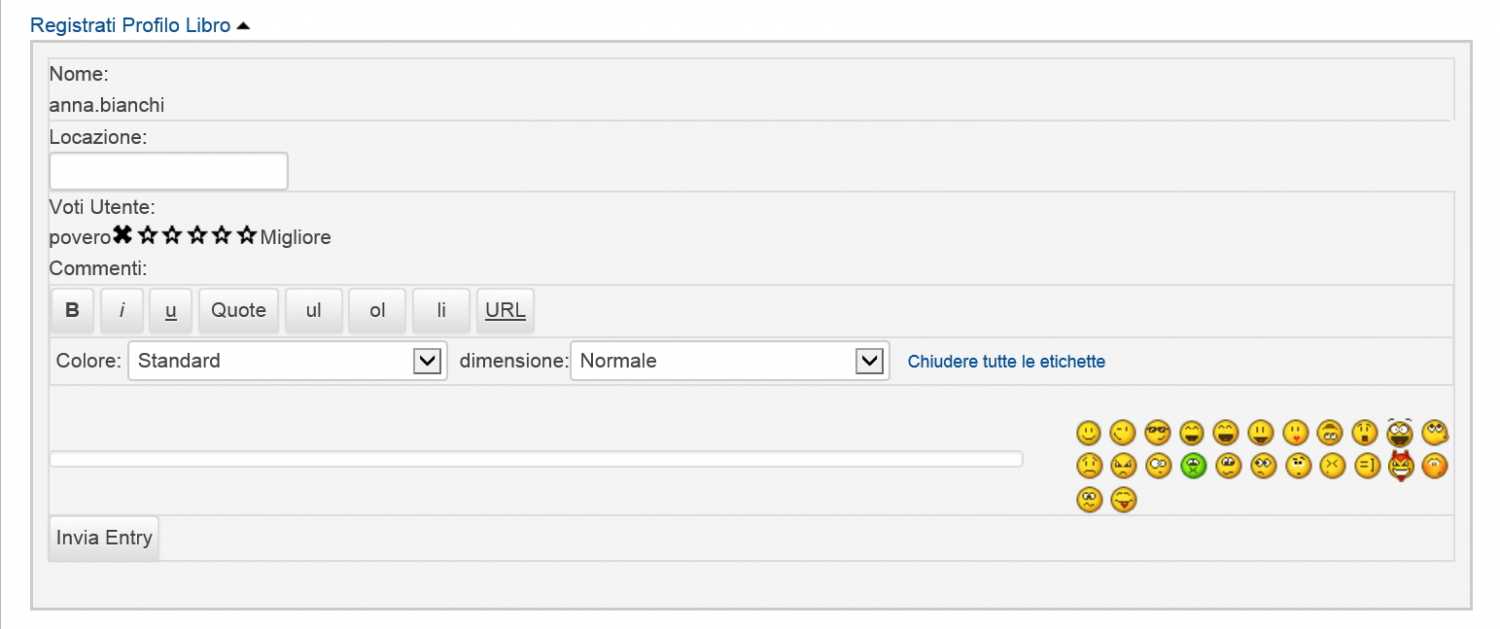The height and width of the screenshot is (629, 1500).
Task: Click the X to clear the rating
Action: [122, 236]
